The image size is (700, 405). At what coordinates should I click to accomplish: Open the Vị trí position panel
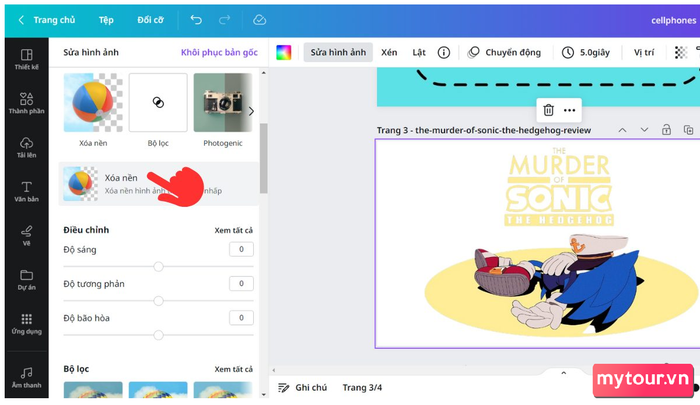(644, 52)
